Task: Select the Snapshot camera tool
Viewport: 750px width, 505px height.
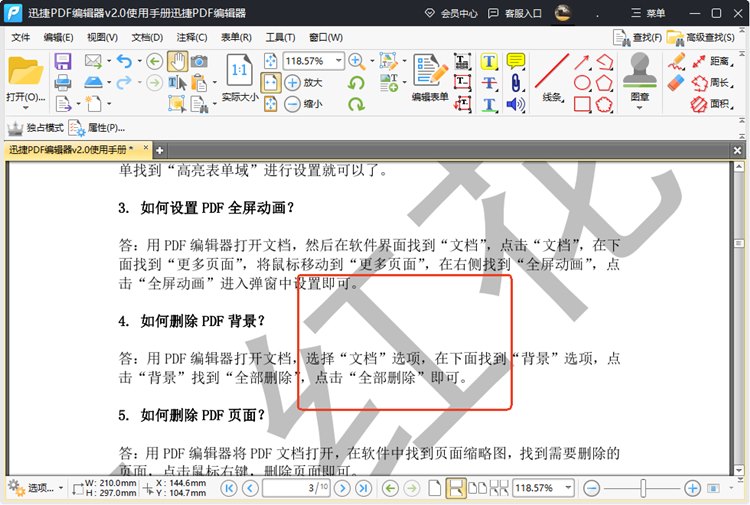Action: pyautogui.click(x=199, y=61)
